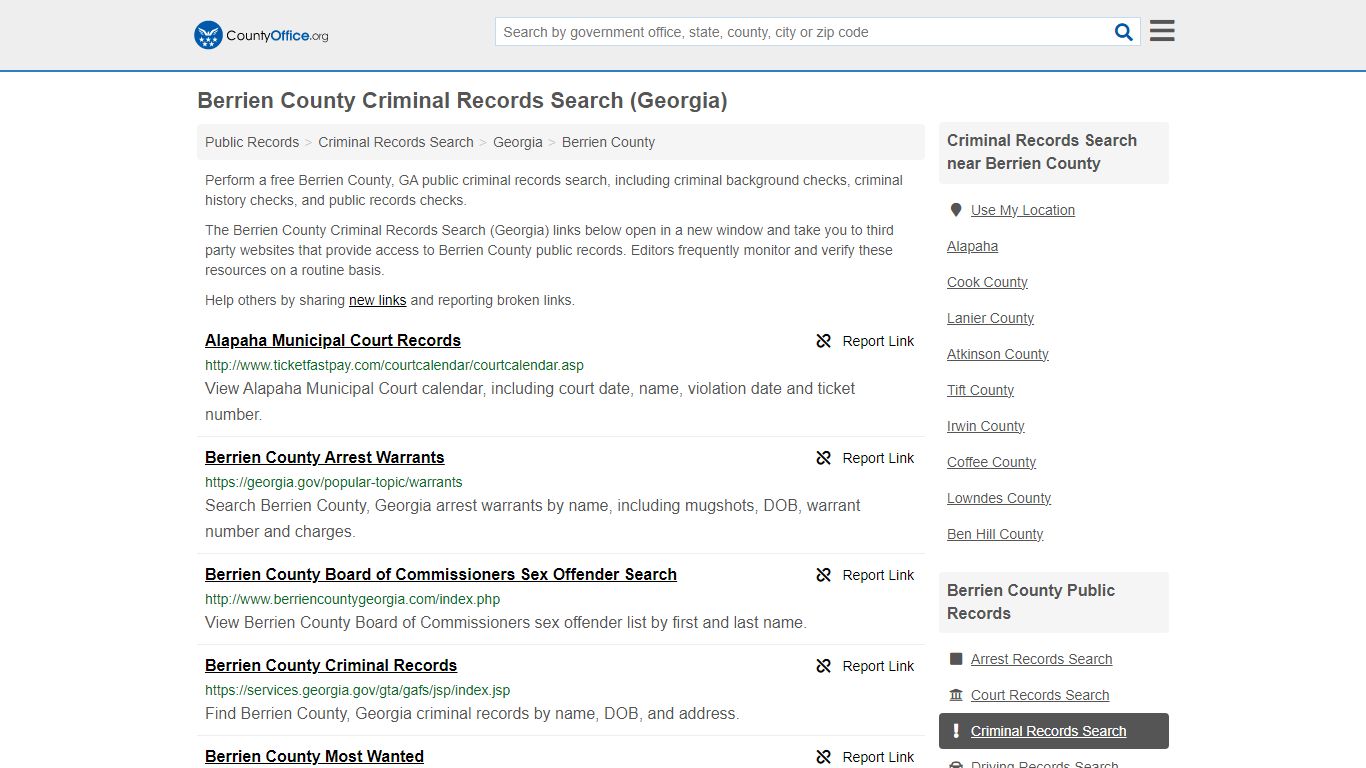Click Report Link text for Alapaha Municipal Court
Image resolution: width=1366 pixels, height=768 pixels.
pyautogui.click(x=878, y=341)
